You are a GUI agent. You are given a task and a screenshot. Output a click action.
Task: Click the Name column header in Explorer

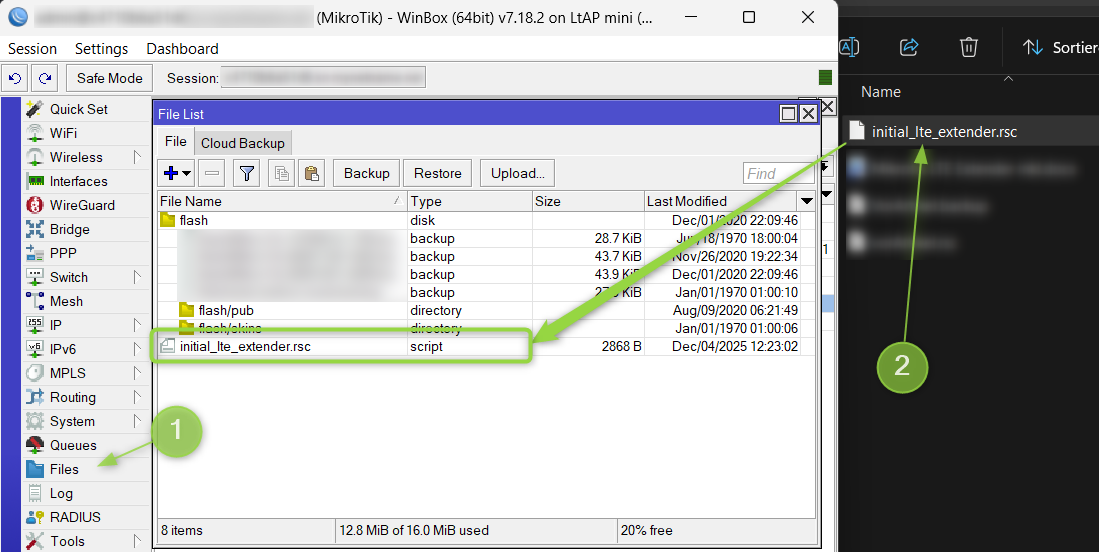(x=880, y=92)
